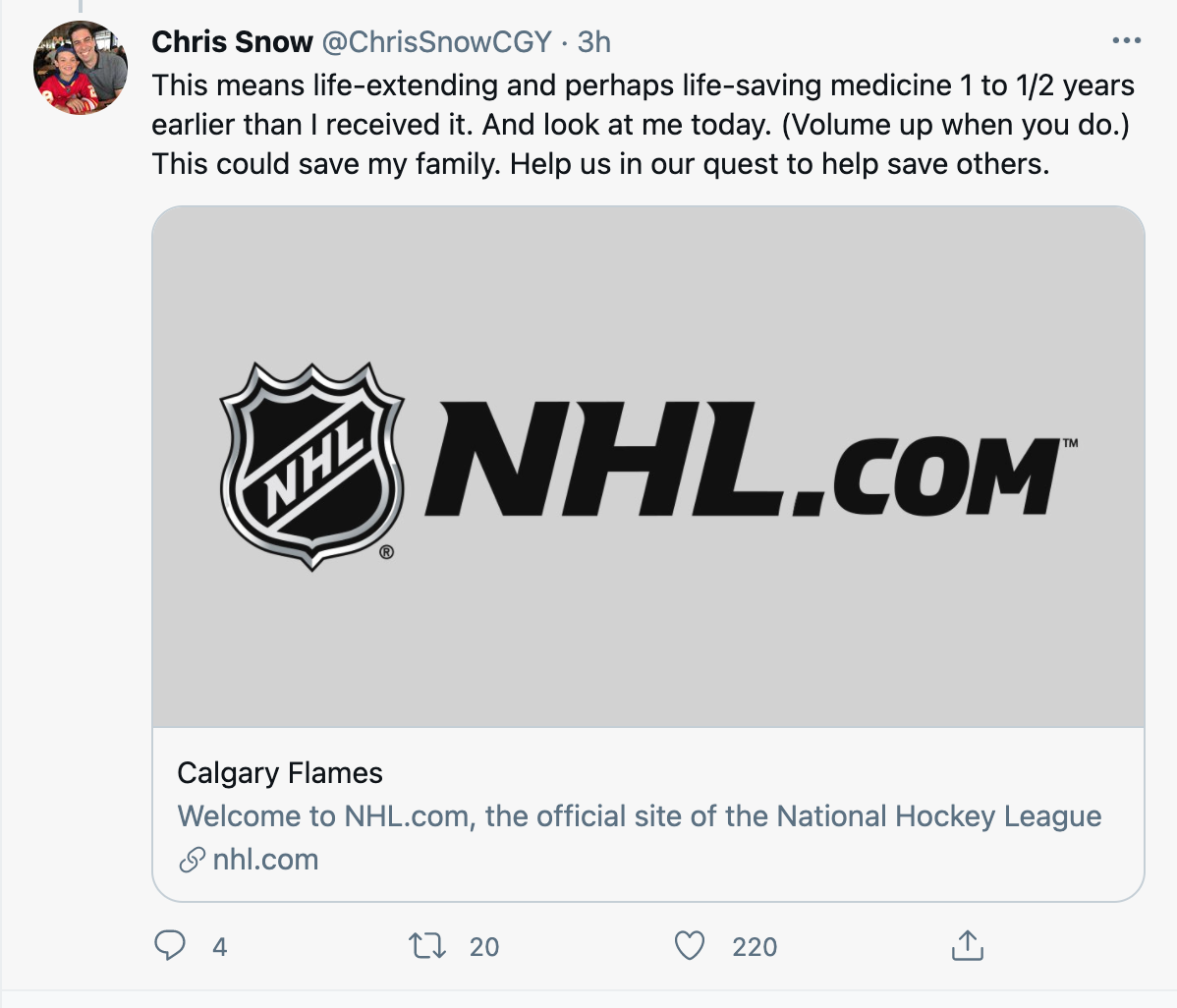The image size is (1177, 1008).
Task: Open the share tweet icon
Action: [x=967, y=946]
